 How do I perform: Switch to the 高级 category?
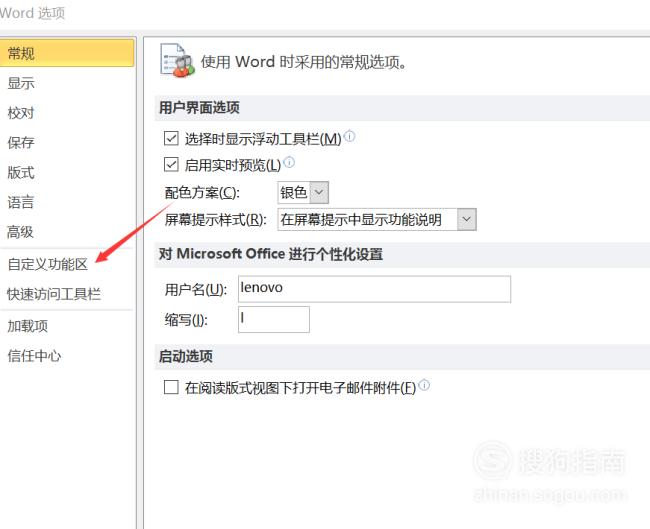(x=21, y=232)
